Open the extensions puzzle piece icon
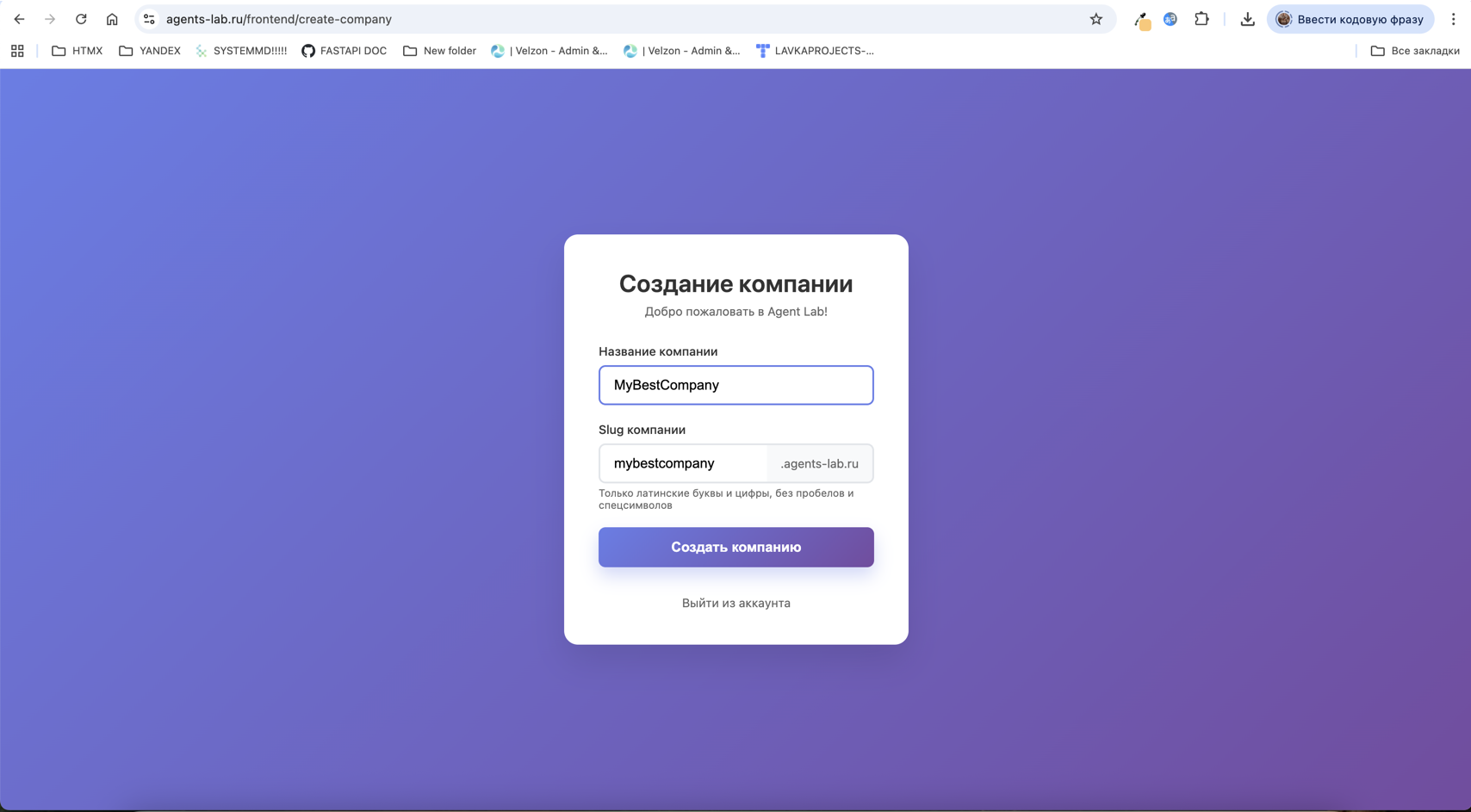The width and height of the screenshot is (1471, 812). 1201,18
